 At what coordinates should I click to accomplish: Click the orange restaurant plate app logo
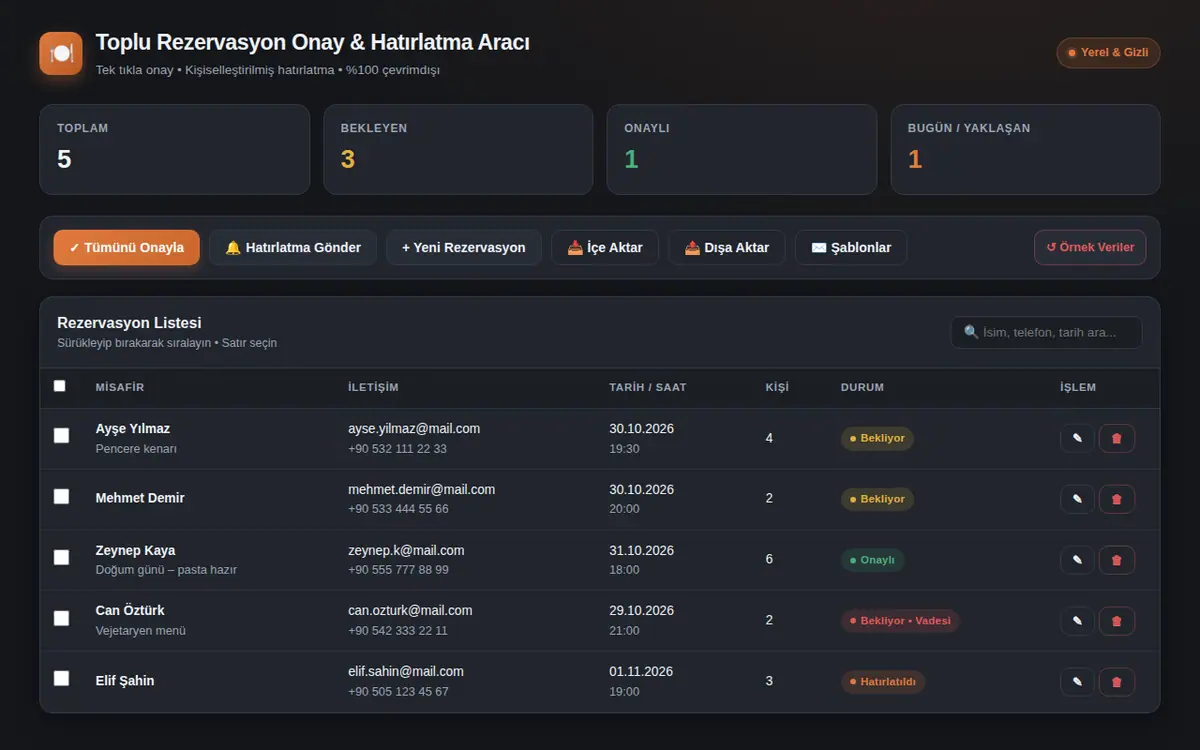click(61, 53)
